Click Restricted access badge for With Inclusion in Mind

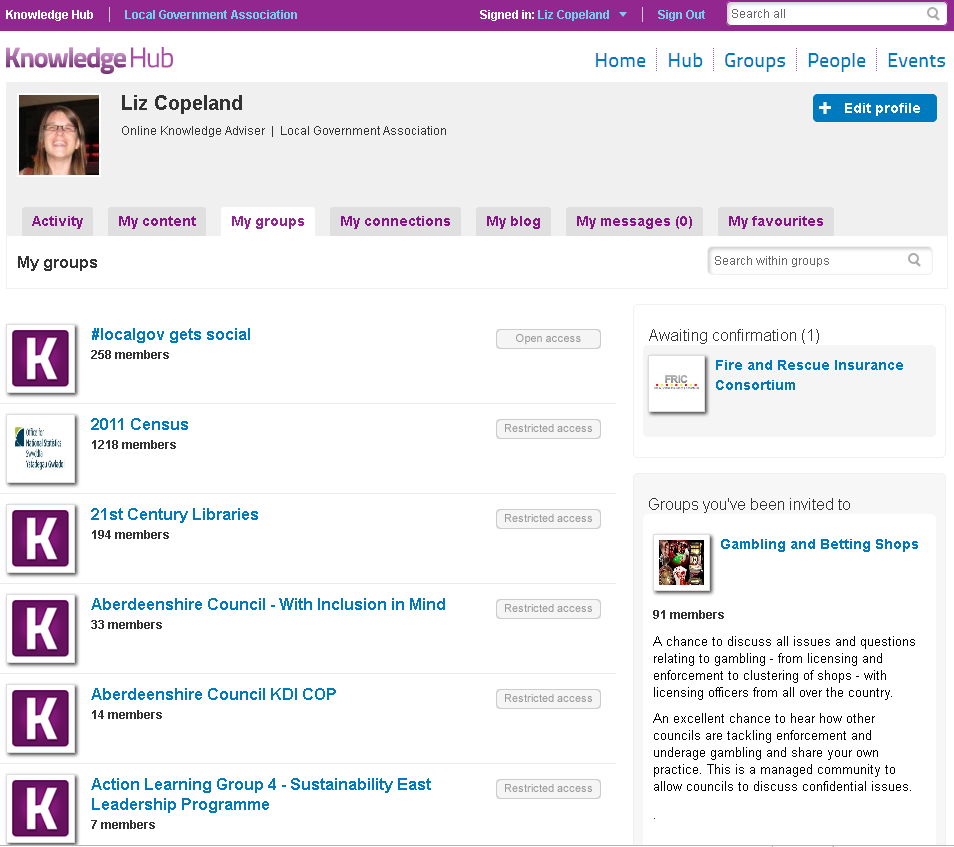548,608
